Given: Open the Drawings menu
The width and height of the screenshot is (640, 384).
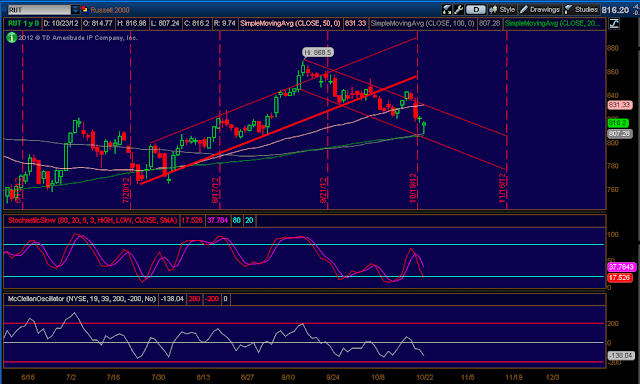Looking at the screenshot, I should pos(540,9).
